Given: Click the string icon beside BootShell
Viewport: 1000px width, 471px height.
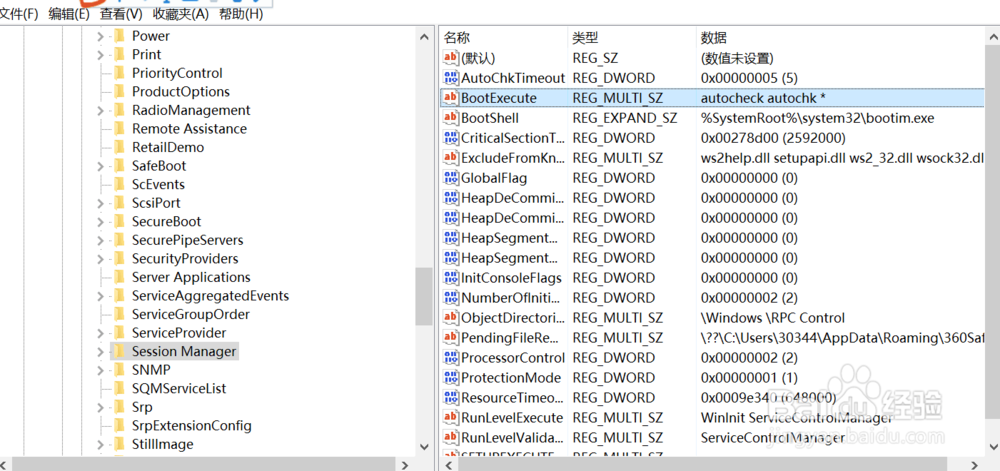Looking at the screenshot, I should click(451, 118).
